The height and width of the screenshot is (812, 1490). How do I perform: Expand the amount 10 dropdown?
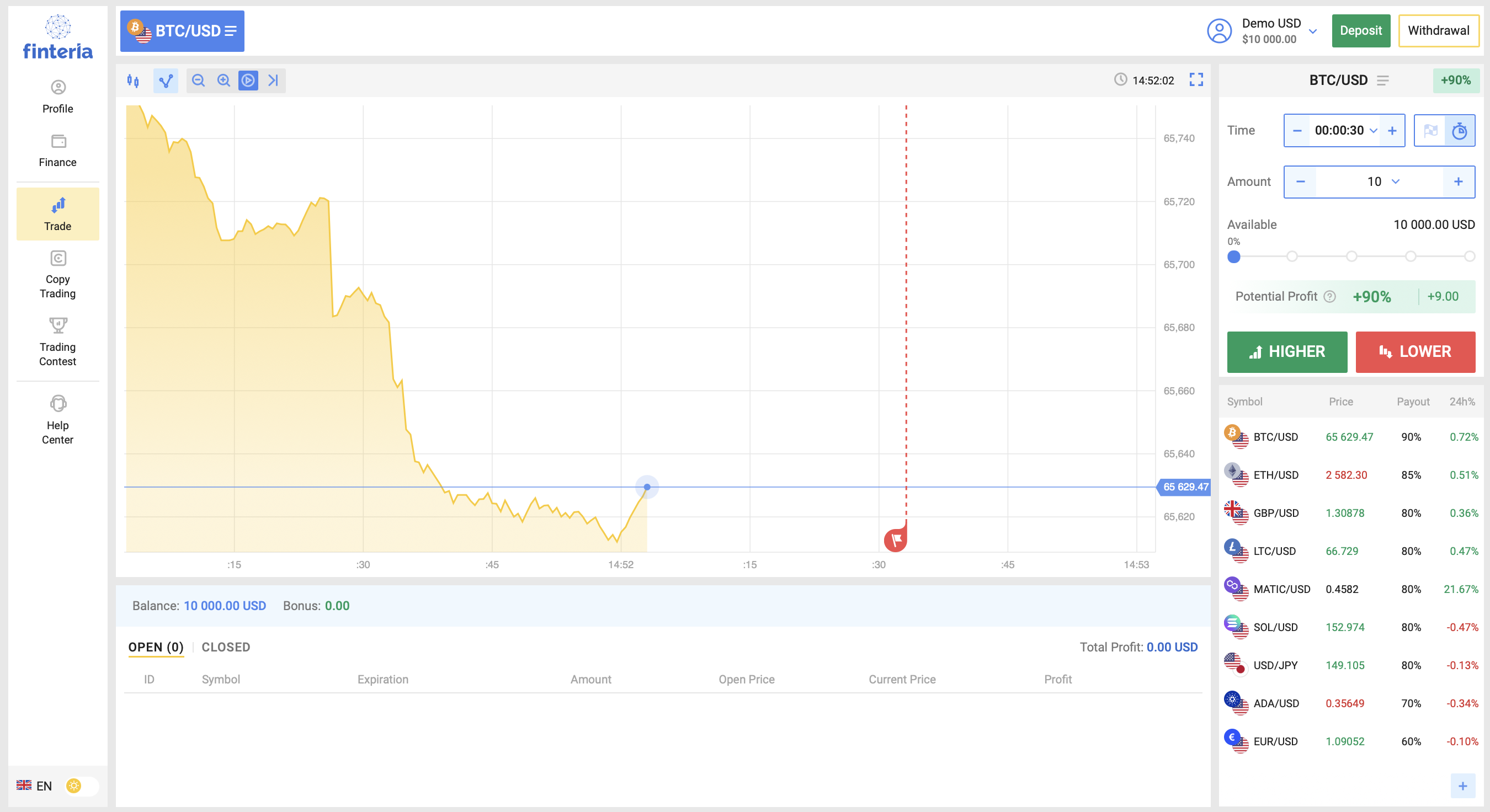coord(1396,181)
